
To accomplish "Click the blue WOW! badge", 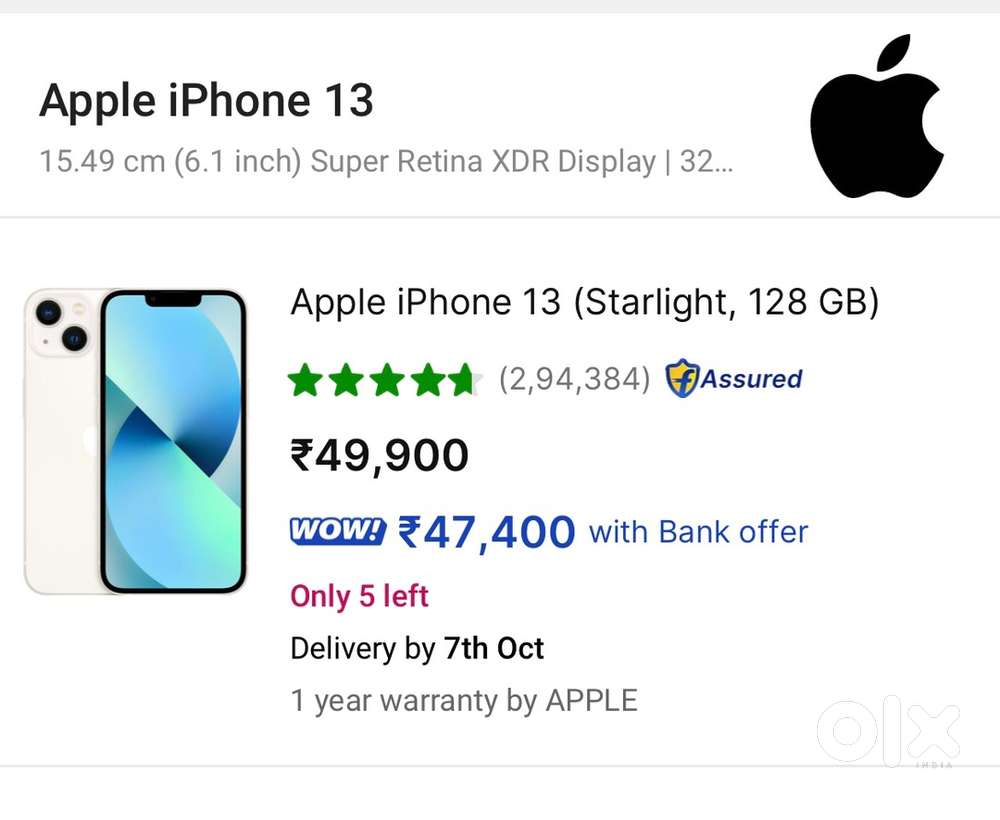I will [x=337, y=531].
